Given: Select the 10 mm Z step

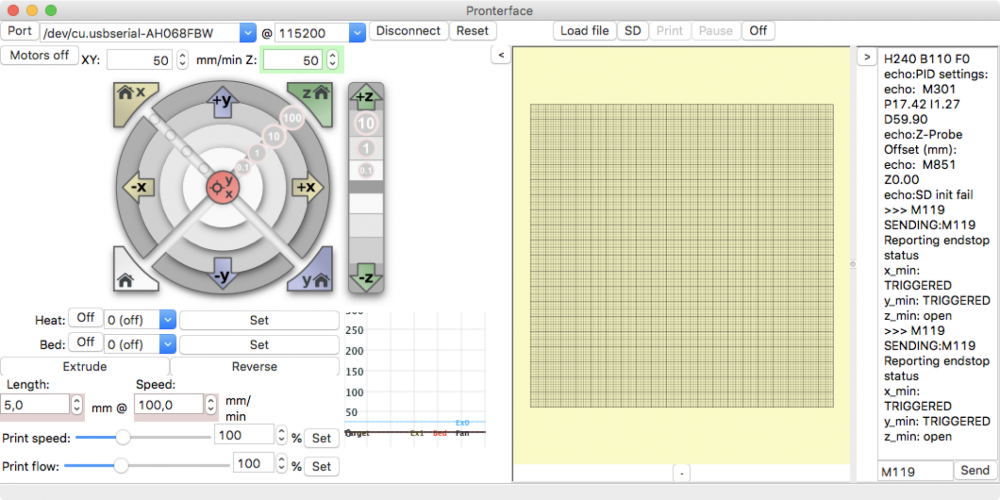Looking at the screenshot, I should (365, 123).
